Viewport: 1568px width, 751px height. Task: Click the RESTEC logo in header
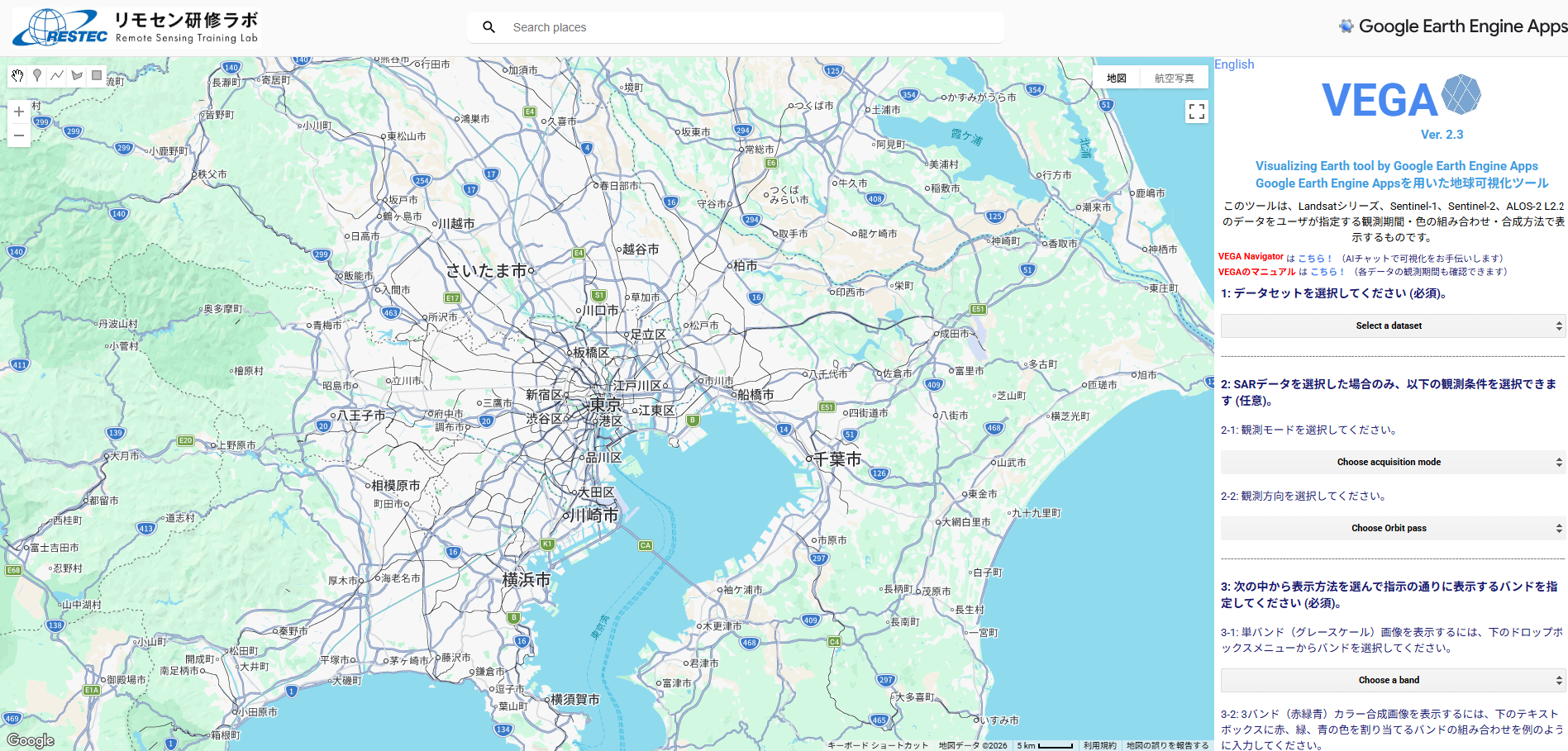point(60,27)
